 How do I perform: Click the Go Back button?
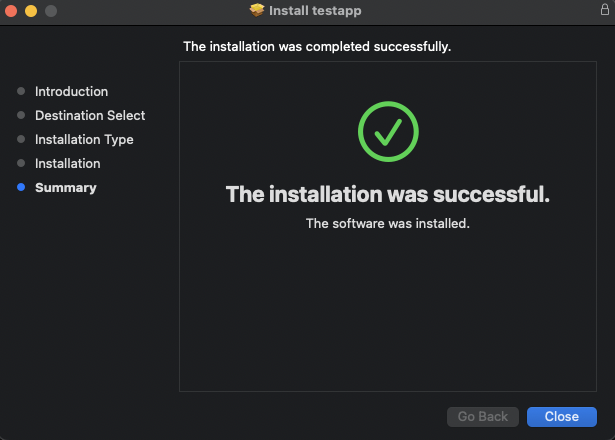coord(483,416)
